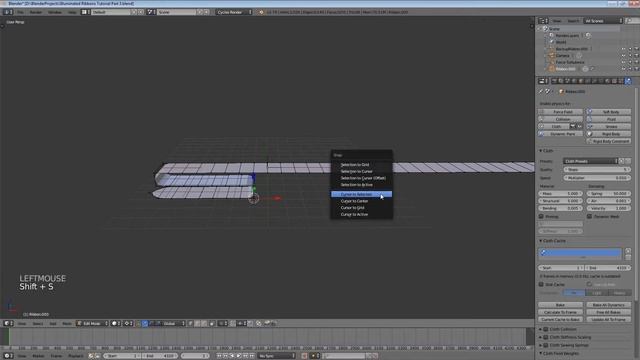This screenshot has width=640, height=360.
Task: Click Bake All Dynamics button
Action: pos(609,305)
